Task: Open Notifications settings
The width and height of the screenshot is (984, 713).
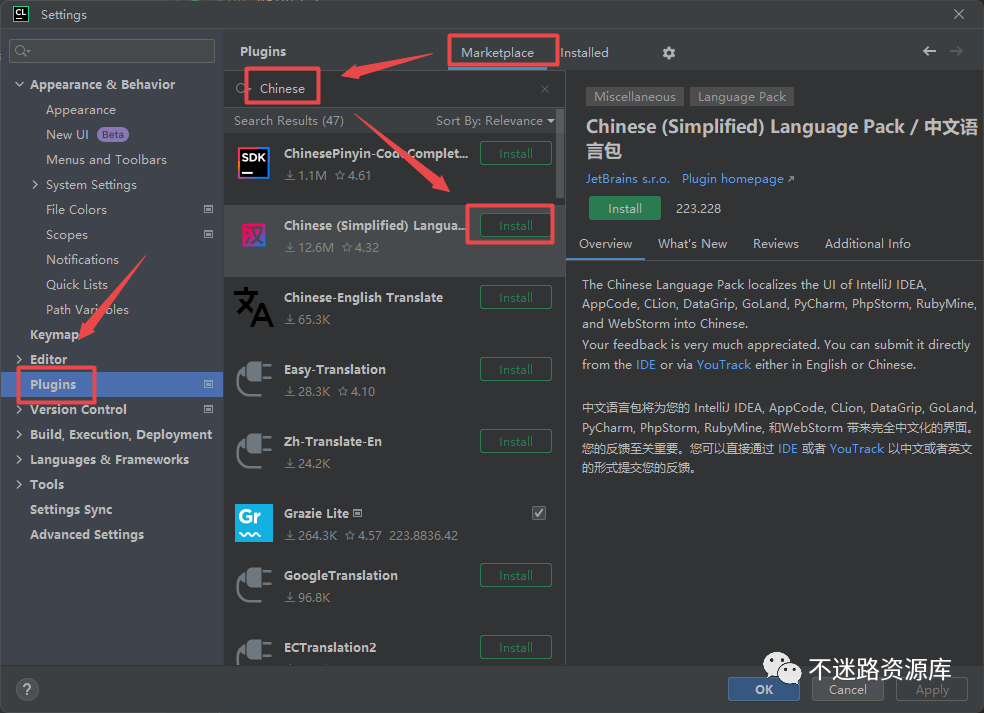Action: coord(82,259)
